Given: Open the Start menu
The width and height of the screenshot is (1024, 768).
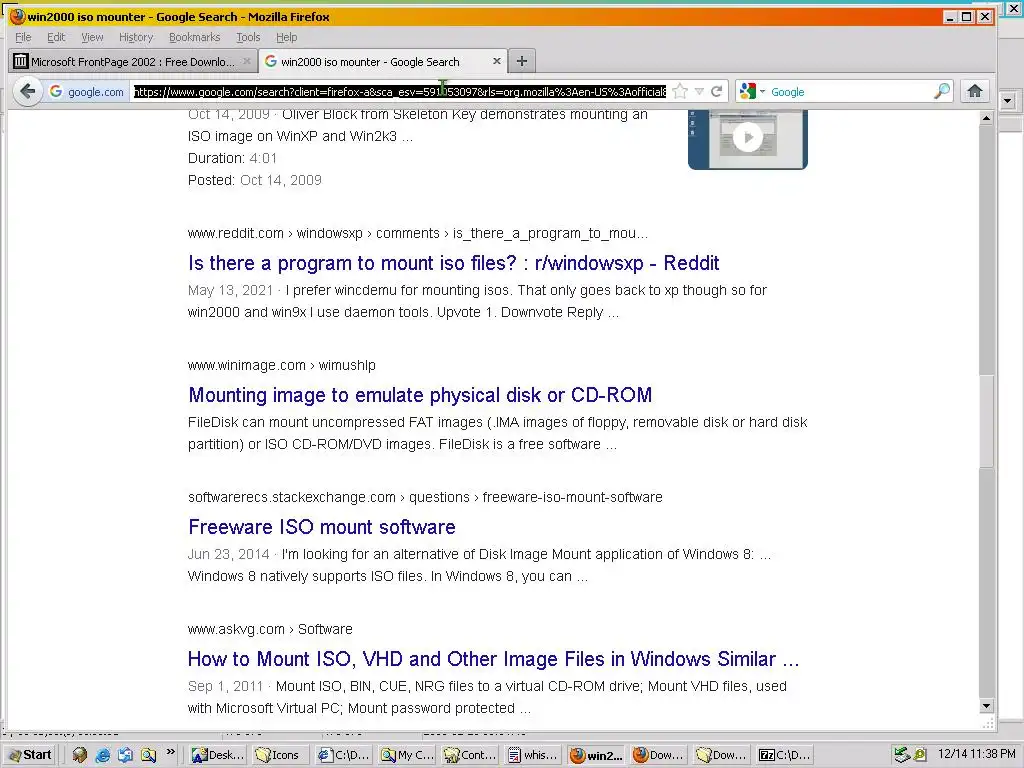Looking at the screenshot, I should (29, 755).
